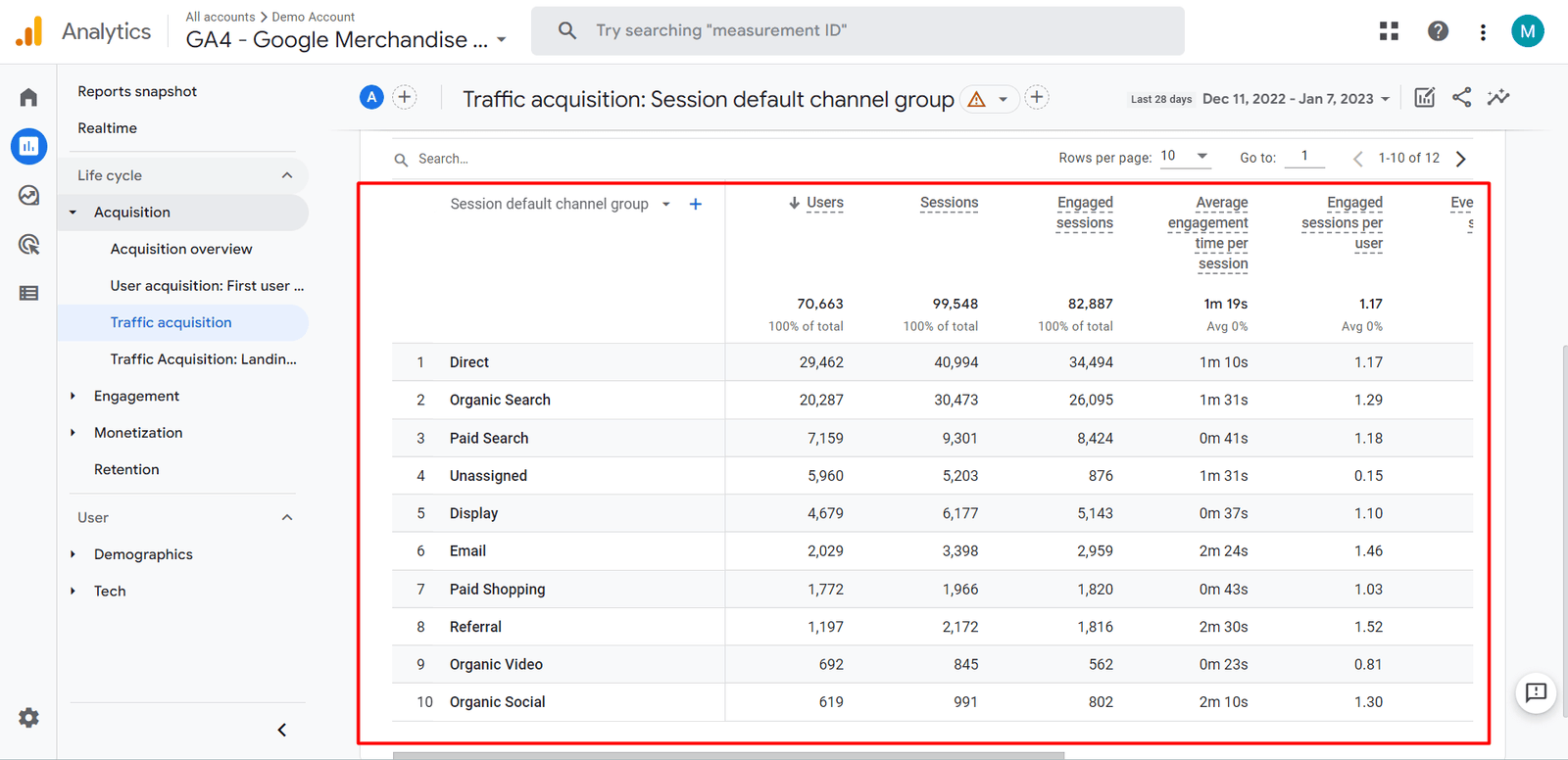Image resolution: width=1568 pixels, height=760 pixels.
Task: Open the Google apps grid
Action: point(1389,31)
